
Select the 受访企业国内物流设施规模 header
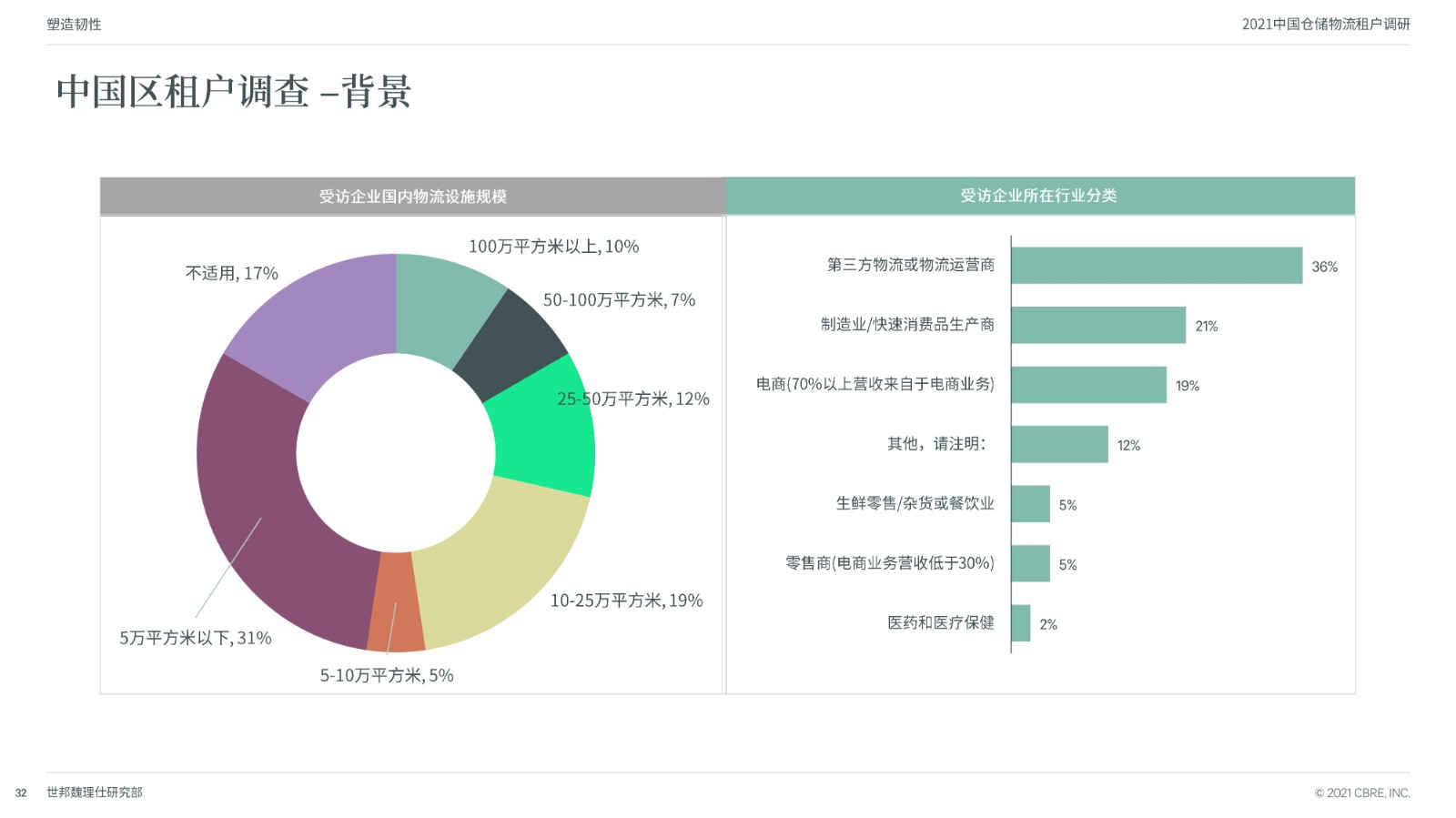click(412, 197)
